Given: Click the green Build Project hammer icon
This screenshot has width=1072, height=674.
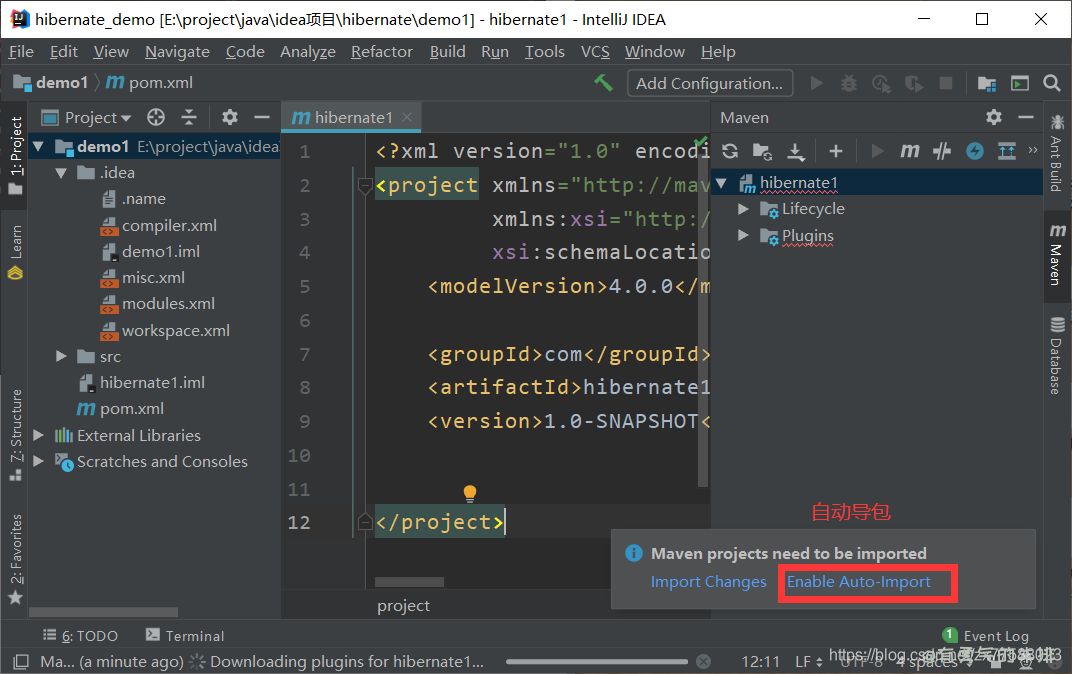Looking at the screenshot, I should [603, 83].
